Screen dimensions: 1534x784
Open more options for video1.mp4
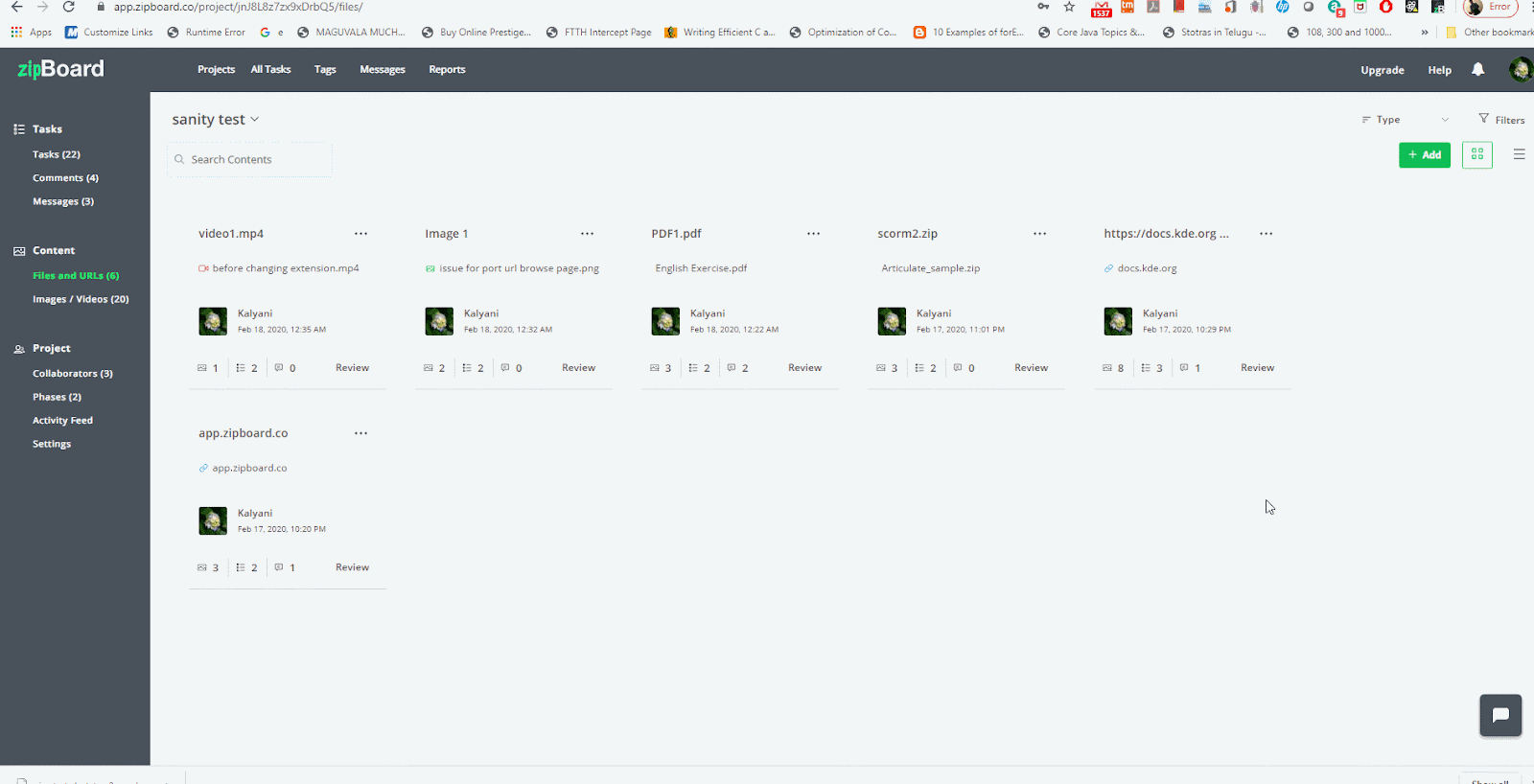pyautogui.click(x=360, y=234)
